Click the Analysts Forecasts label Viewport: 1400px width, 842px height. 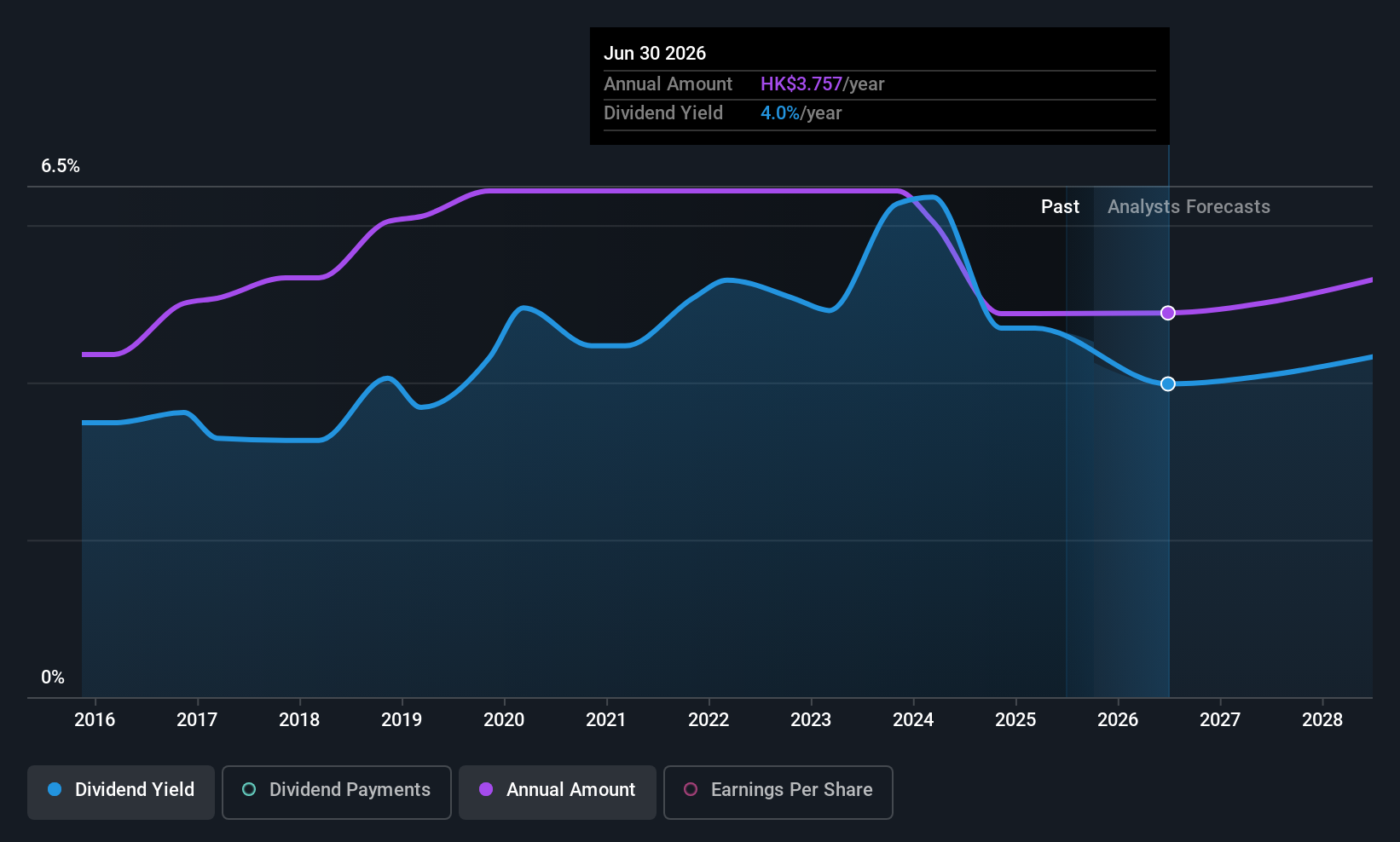click(1189, 207)
